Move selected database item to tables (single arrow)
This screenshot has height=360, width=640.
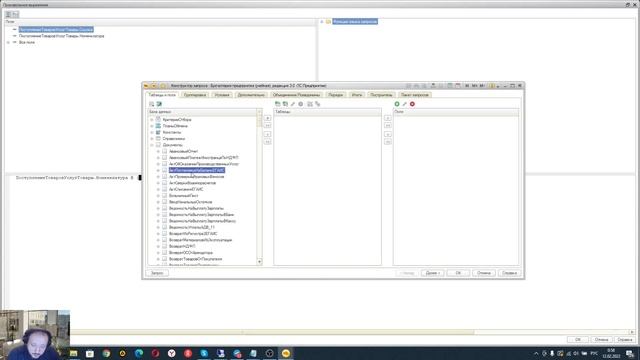267,118
